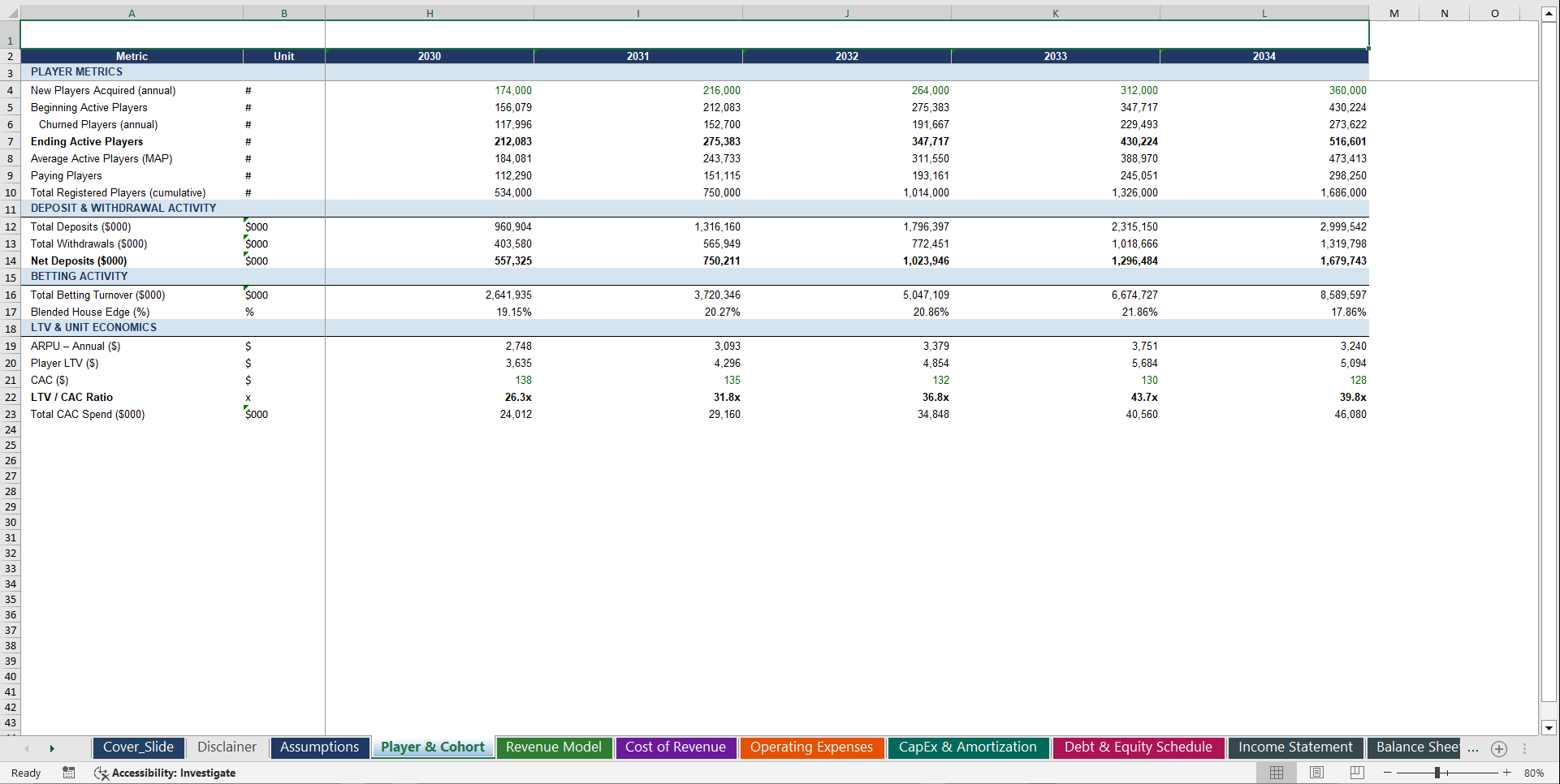
Task: Click the right sheet navigation arrow
Action: click(53, 747)
